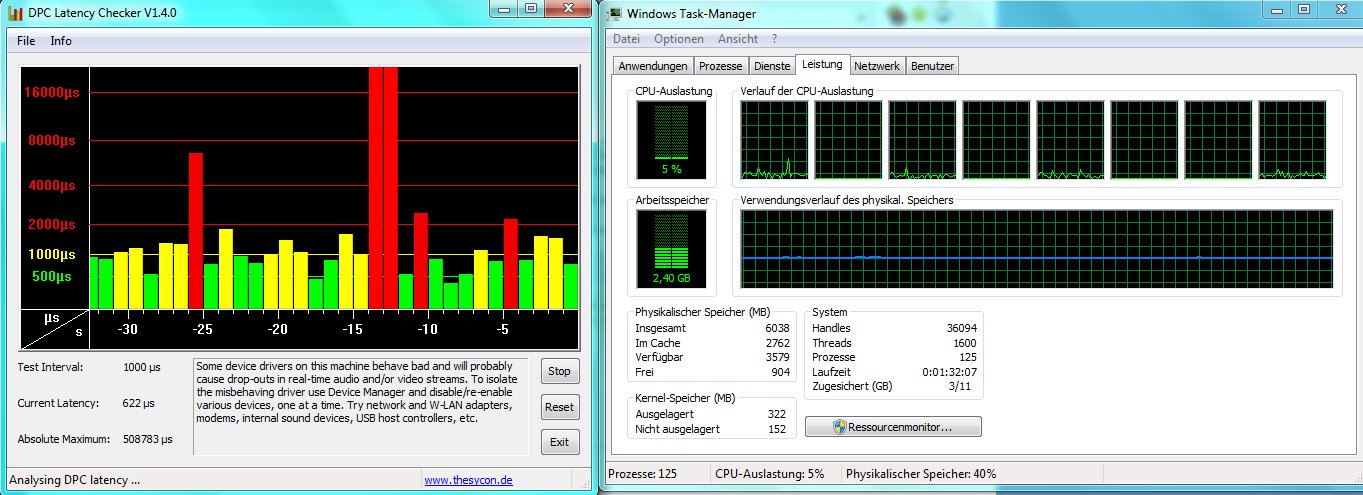
Task: Click the tallest red latency bar near -13 s
Action: pyautogui.click(x=383, y=188)
